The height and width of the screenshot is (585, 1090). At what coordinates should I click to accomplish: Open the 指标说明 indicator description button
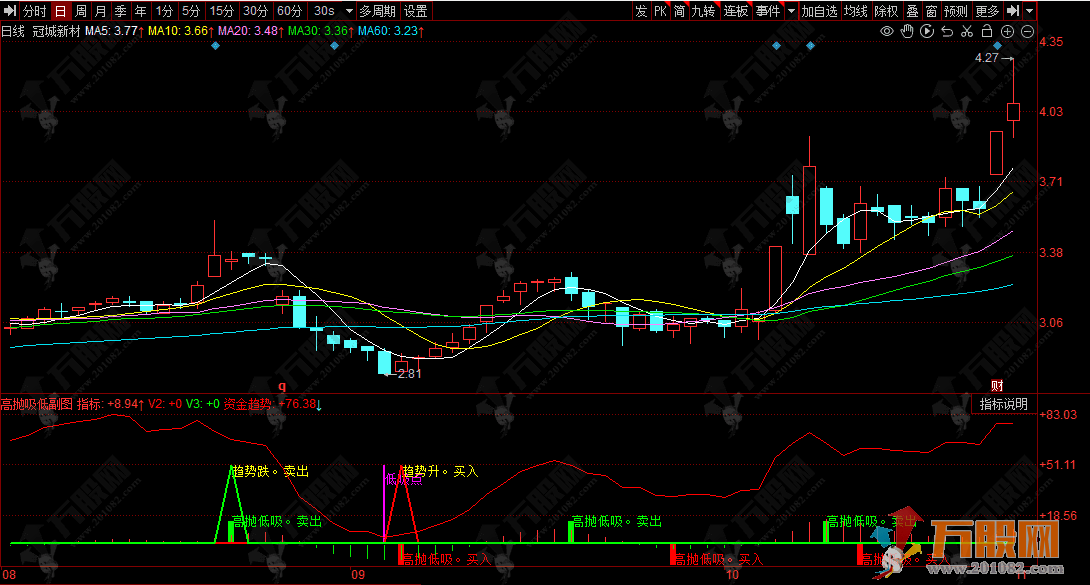(1003, 404)
